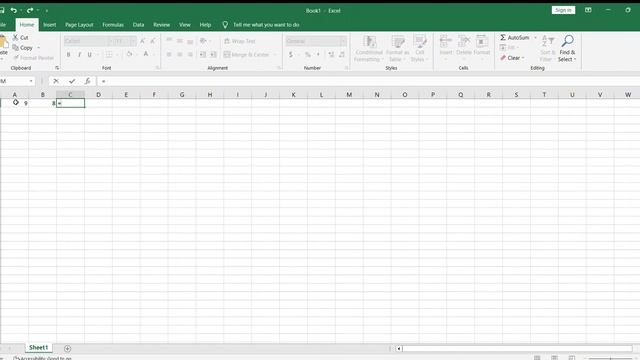Click Increase Font Size button

point(142,41)
